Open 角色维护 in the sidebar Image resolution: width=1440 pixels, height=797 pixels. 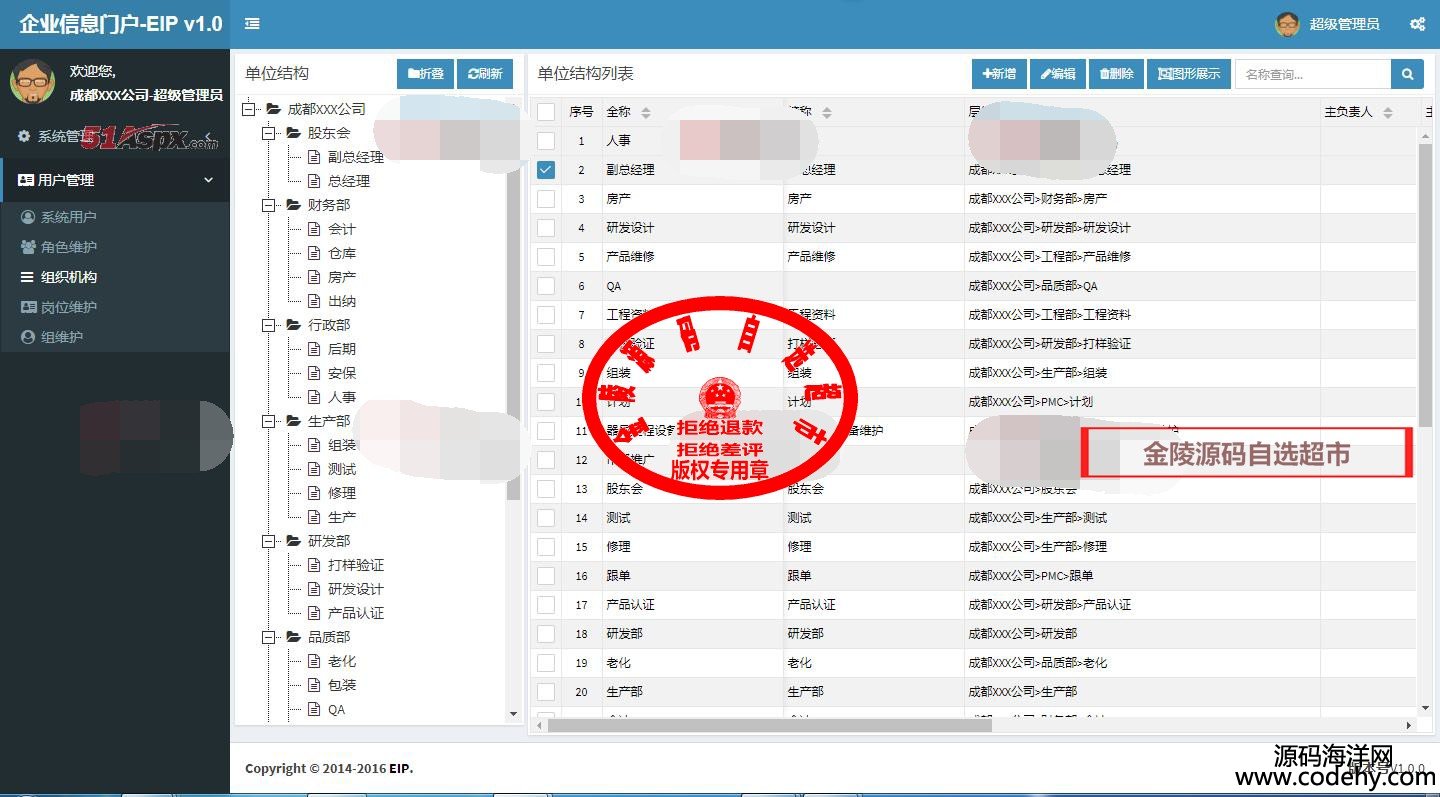click(69, 247)
